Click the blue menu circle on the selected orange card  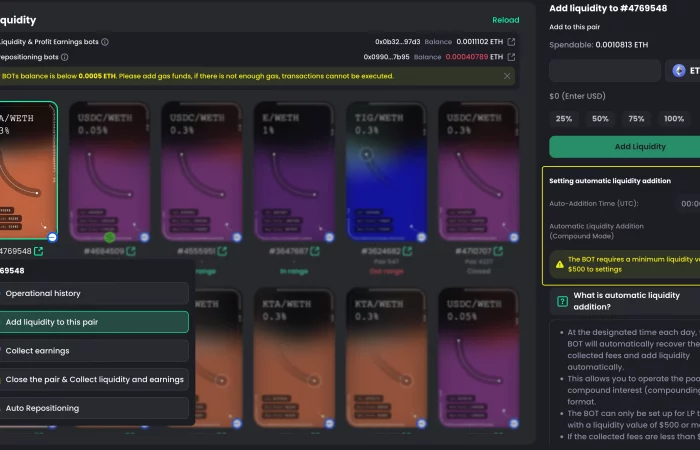(52, 238)
